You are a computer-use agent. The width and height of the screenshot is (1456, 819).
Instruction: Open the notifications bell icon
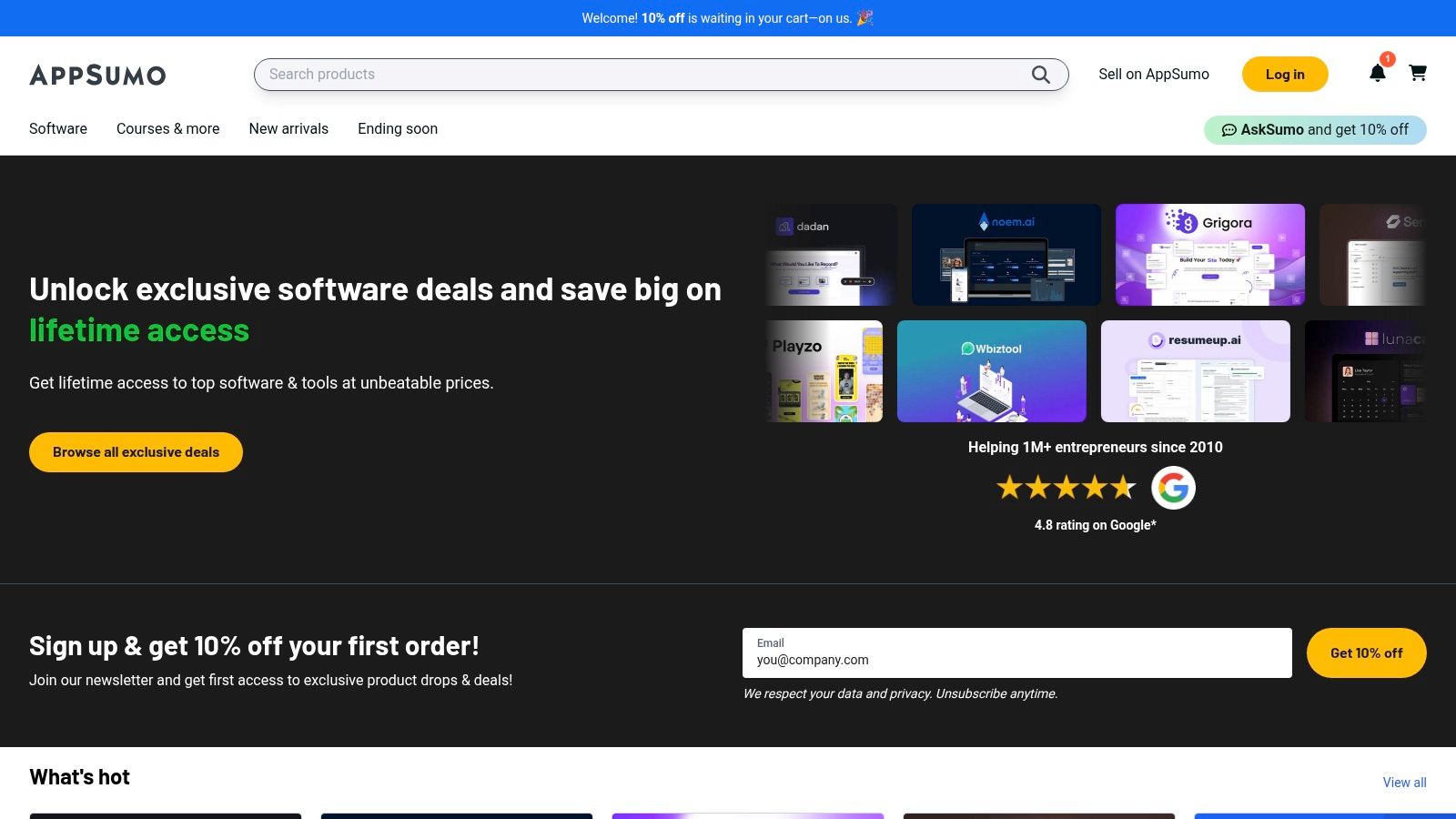point(1377,74)
